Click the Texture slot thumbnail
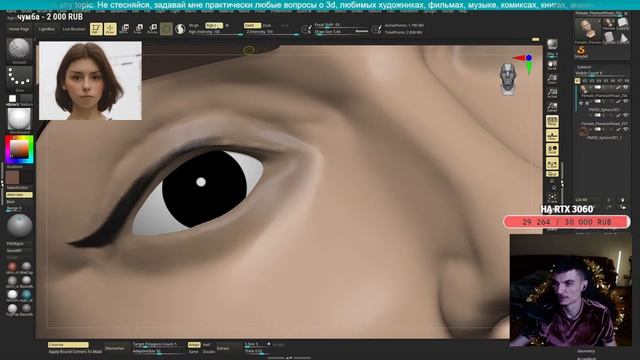The height and width of the screenshot is (360, 640). (x=26, y=99)
